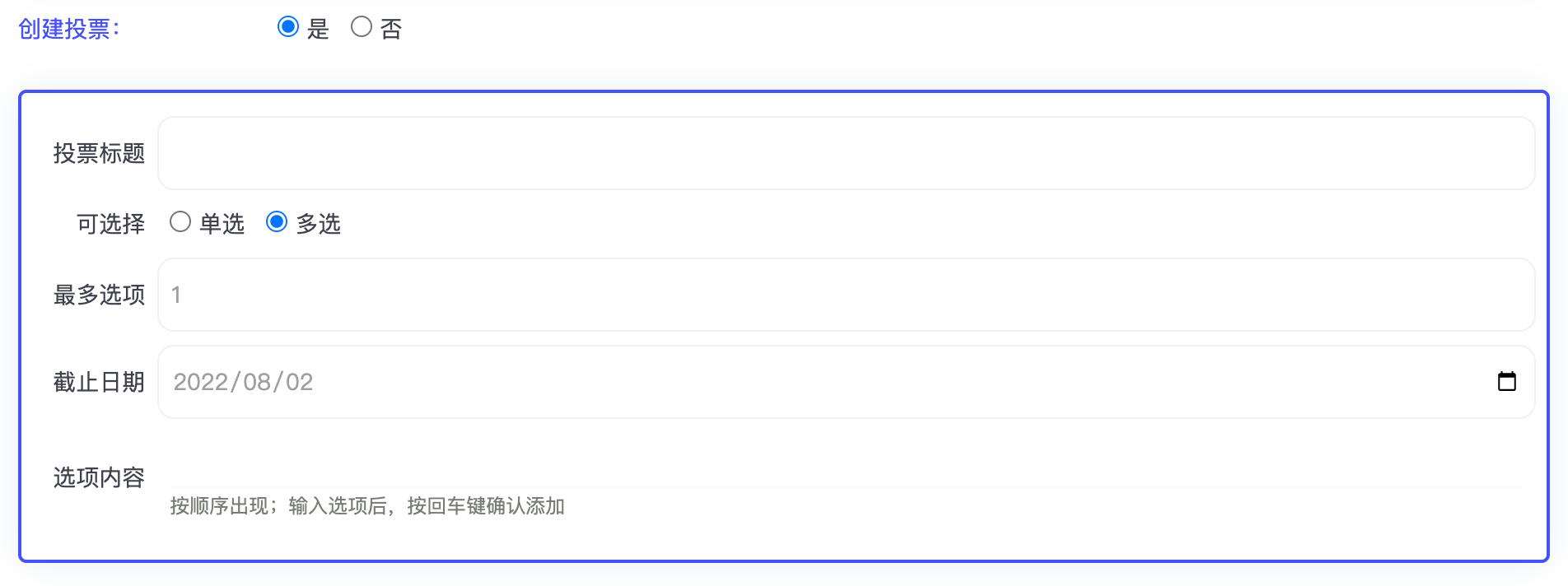1568x586 pixels.
Task: Select the day 02 in the date field
Action: coord(300,382)
